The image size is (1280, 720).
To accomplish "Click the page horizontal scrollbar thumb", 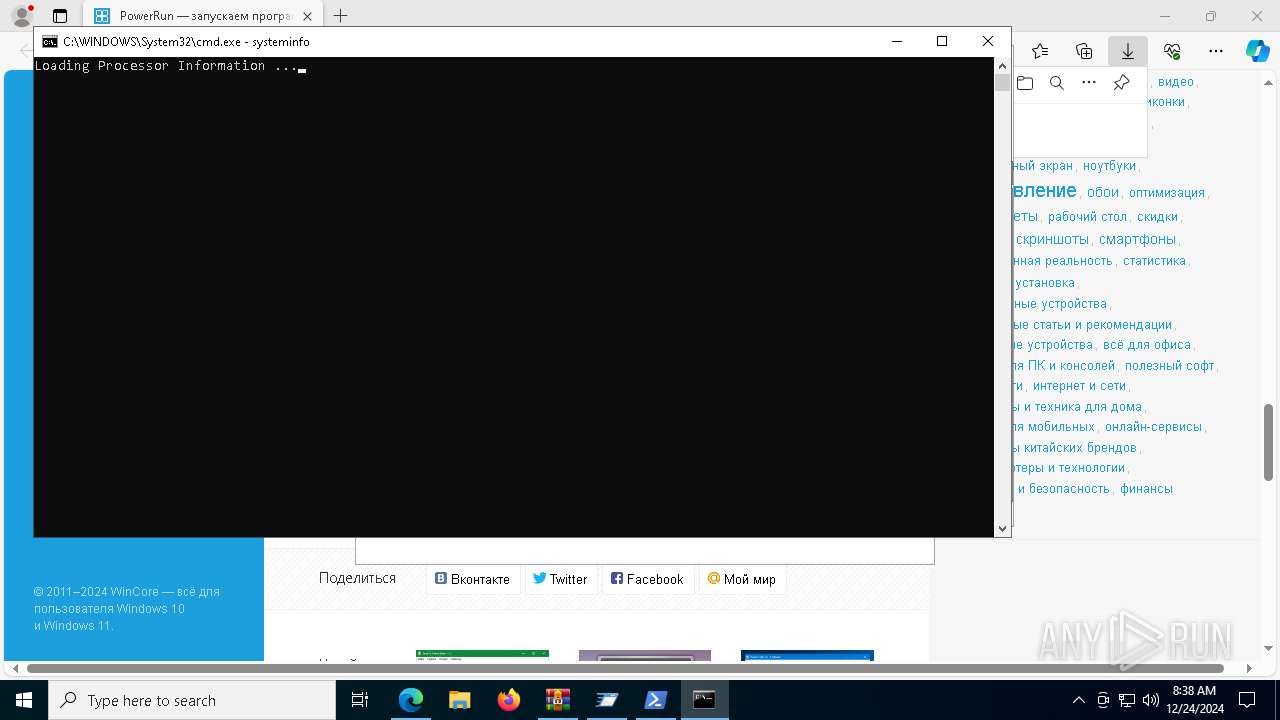I will (x=626, y=668).
